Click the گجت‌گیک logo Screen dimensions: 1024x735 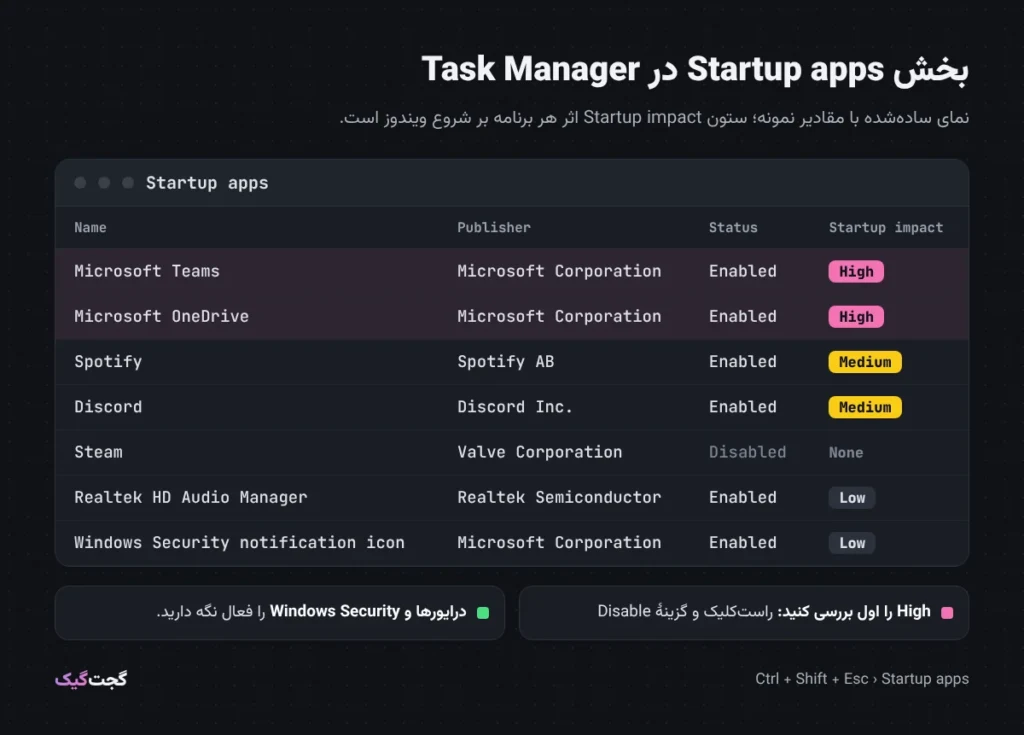[x=91, y=679]
